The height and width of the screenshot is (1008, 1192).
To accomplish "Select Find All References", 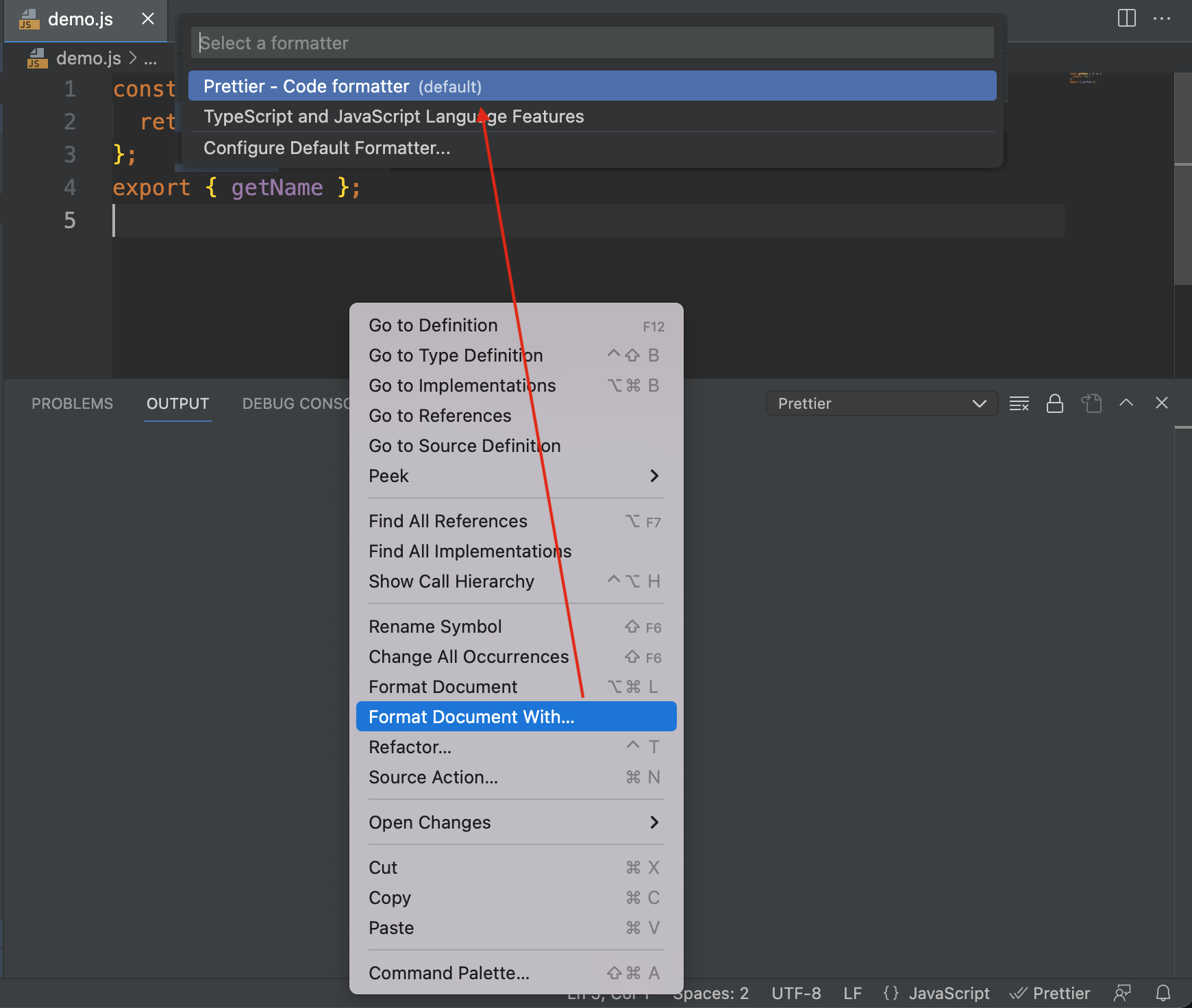I will pyautogui.click(x=517, y=522).
